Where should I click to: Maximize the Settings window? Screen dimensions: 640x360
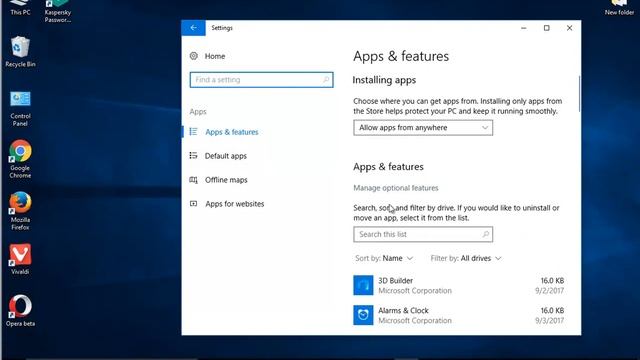(x=547, y=28)
